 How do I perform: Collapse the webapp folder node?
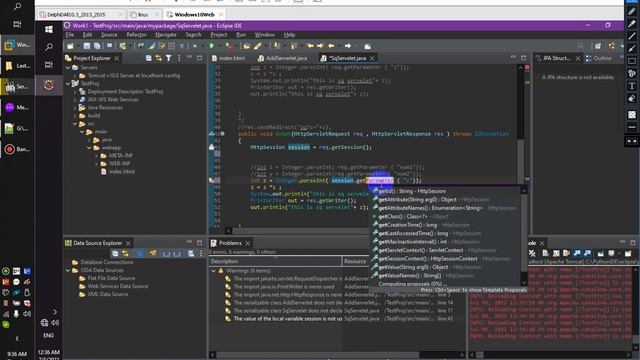pyautogui.click(x=89, y=148)
